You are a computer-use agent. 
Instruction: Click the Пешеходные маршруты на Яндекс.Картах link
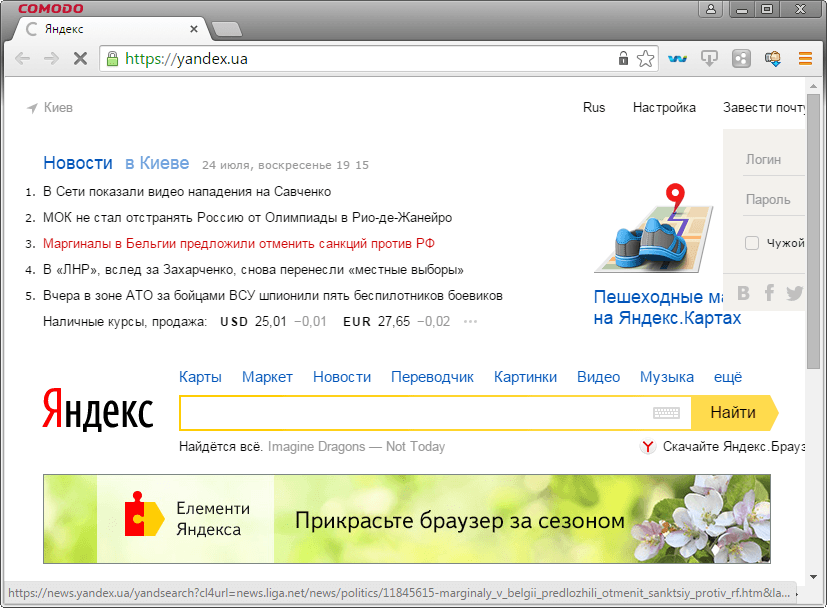pyautogui.click(x=667, y=307)
